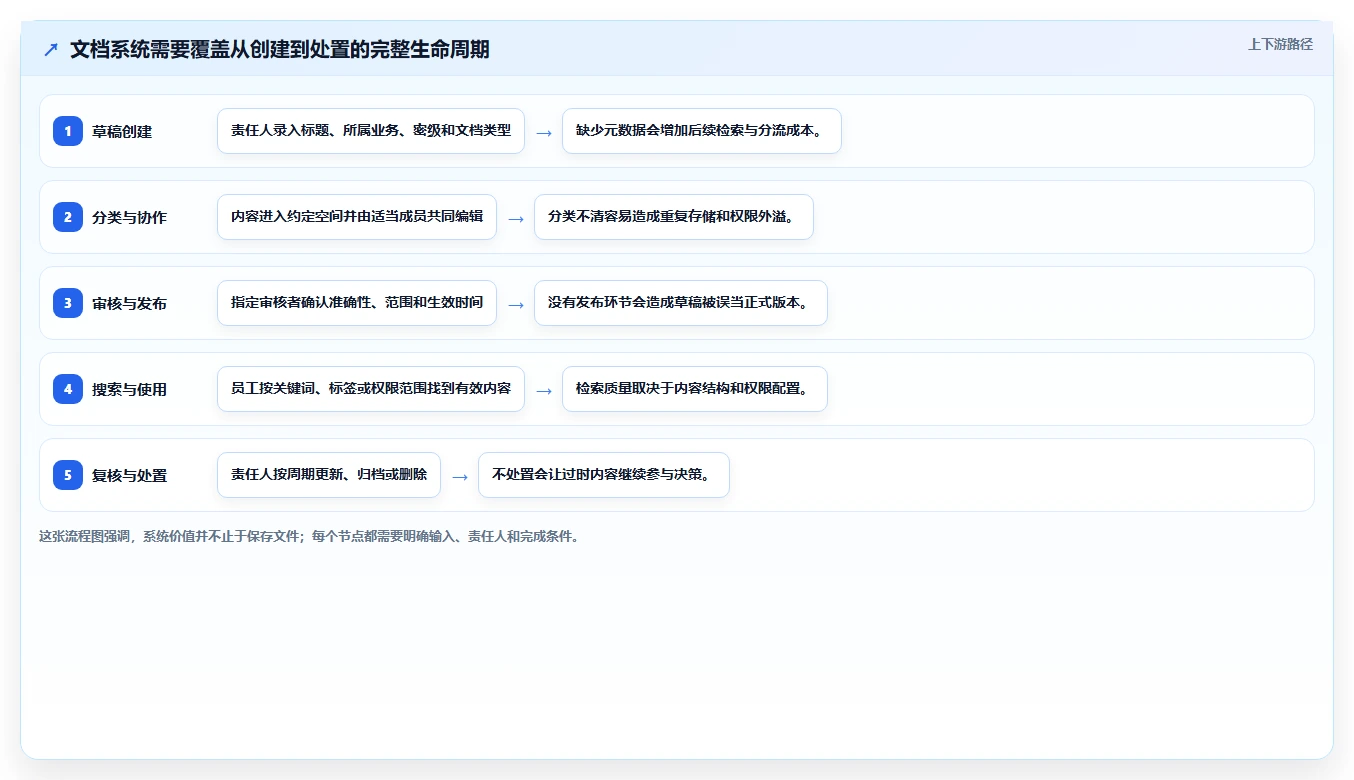Click the 上下游路径 label
Viewport: 1354px width, 780px height.
coord(1280,44)
